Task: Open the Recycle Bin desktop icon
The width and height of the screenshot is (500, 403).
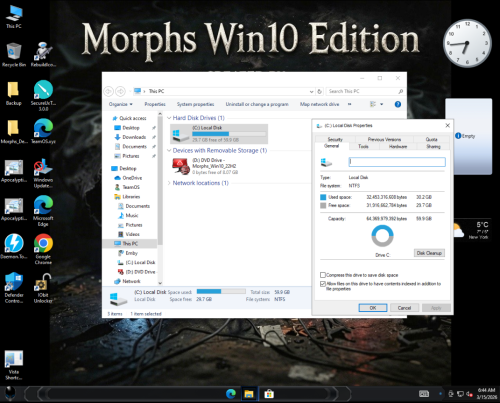Action: 14,55
